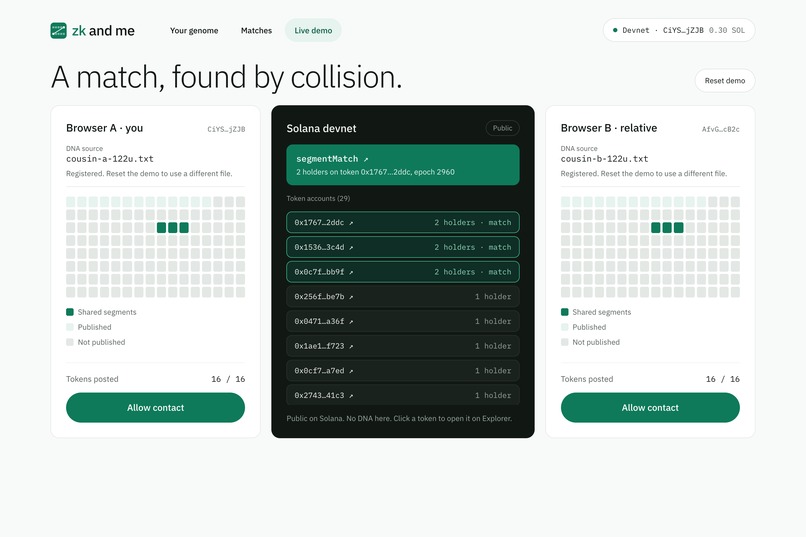Click the AfvG…cB2c address in Browser B header
The height and width of the screenshot is (537, 806).
(721, 129)
